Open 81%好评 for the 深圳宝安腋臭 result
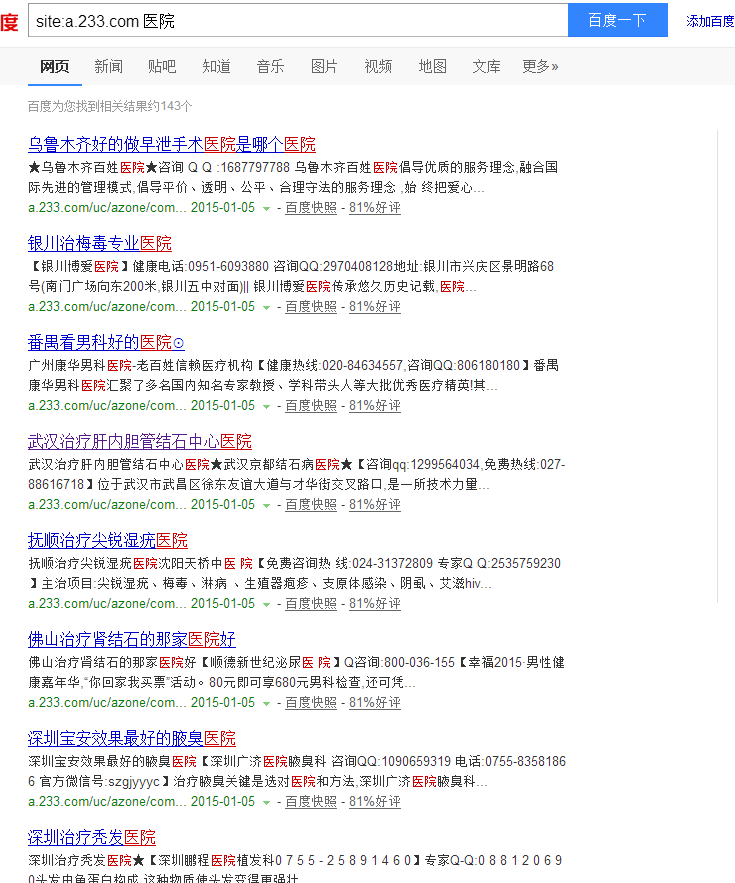This screenshot has height=883, width=735. point(375,802)
